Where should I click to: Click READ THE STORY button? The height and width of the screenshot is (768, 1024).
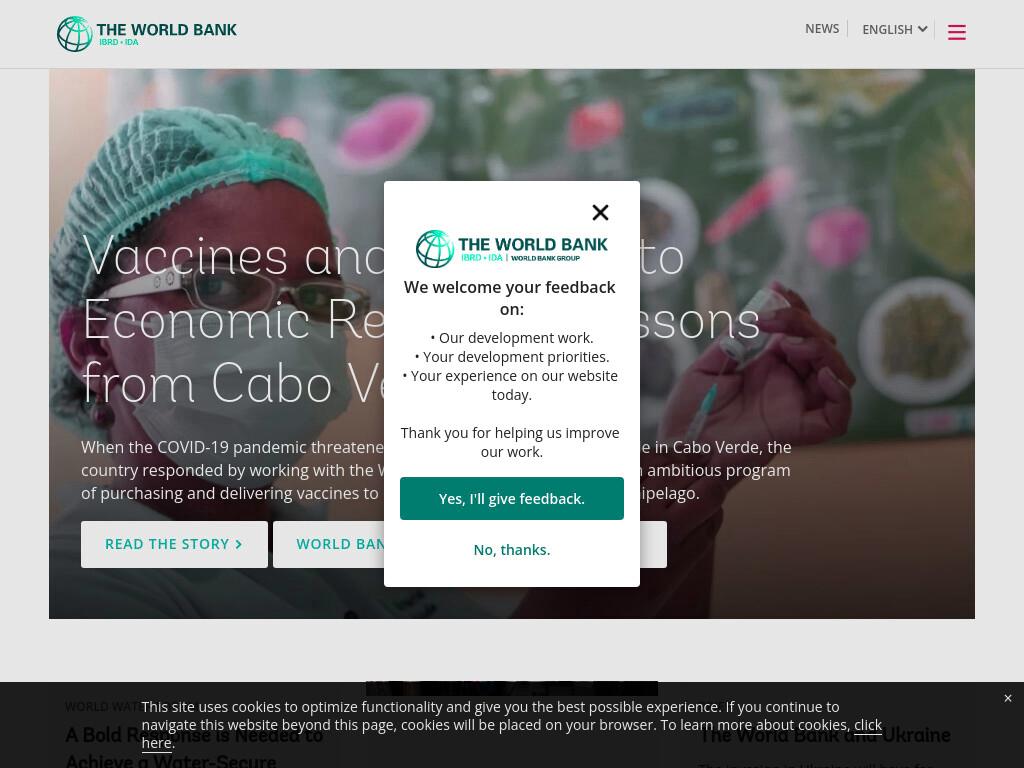[174, 544]
